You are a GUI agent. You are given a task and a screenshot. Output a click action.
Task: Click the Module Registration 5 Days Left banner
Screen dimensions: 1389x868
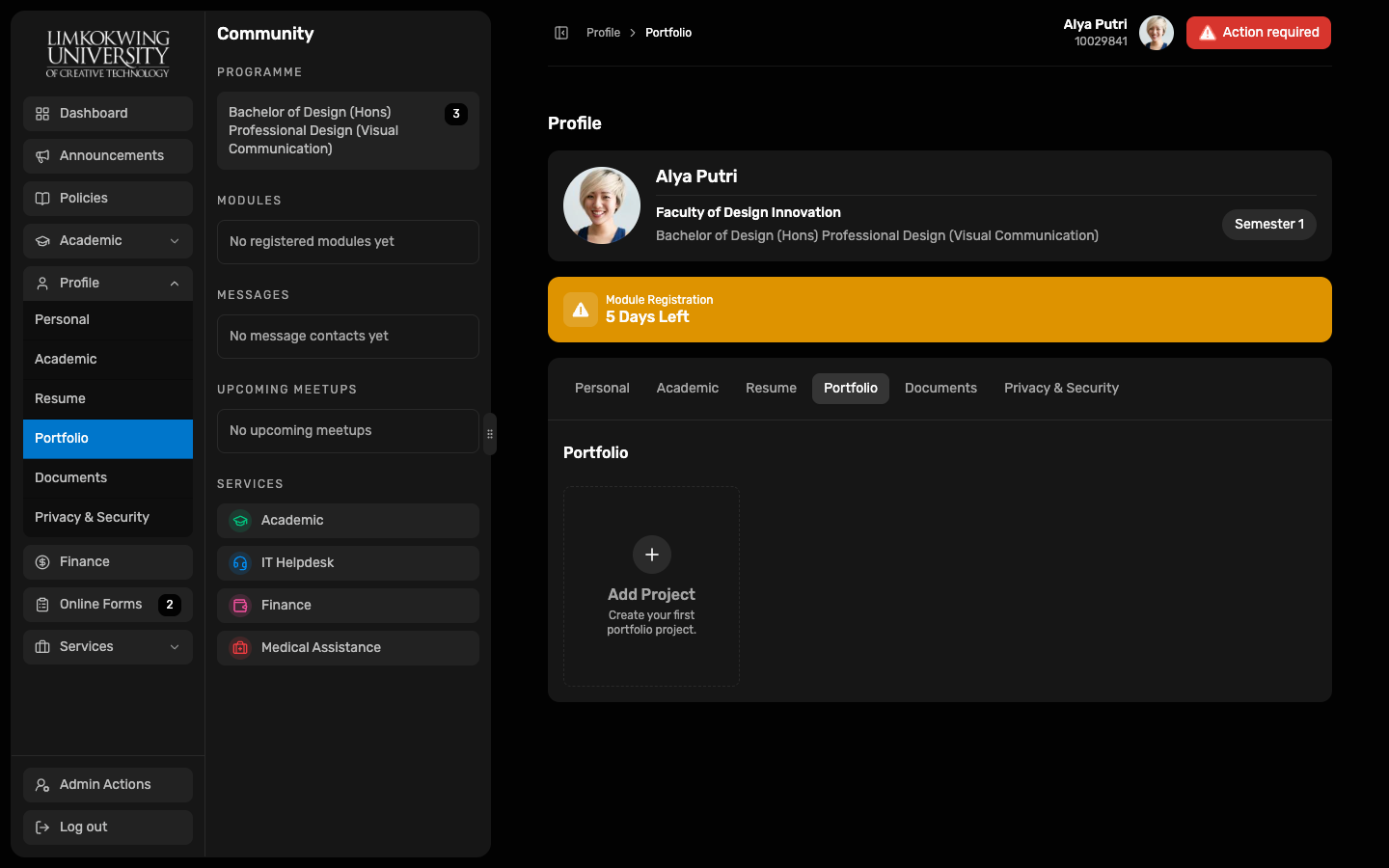point(940,310)
